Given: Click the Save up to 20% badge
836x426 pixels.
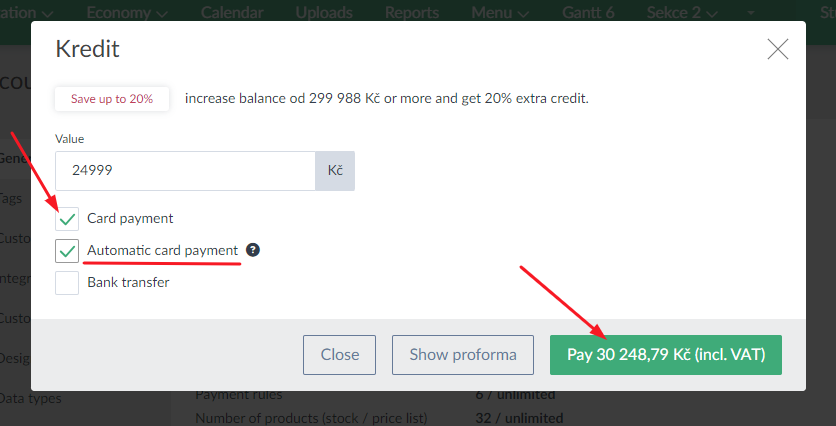Looking at the screenshot, I should 112,99.
